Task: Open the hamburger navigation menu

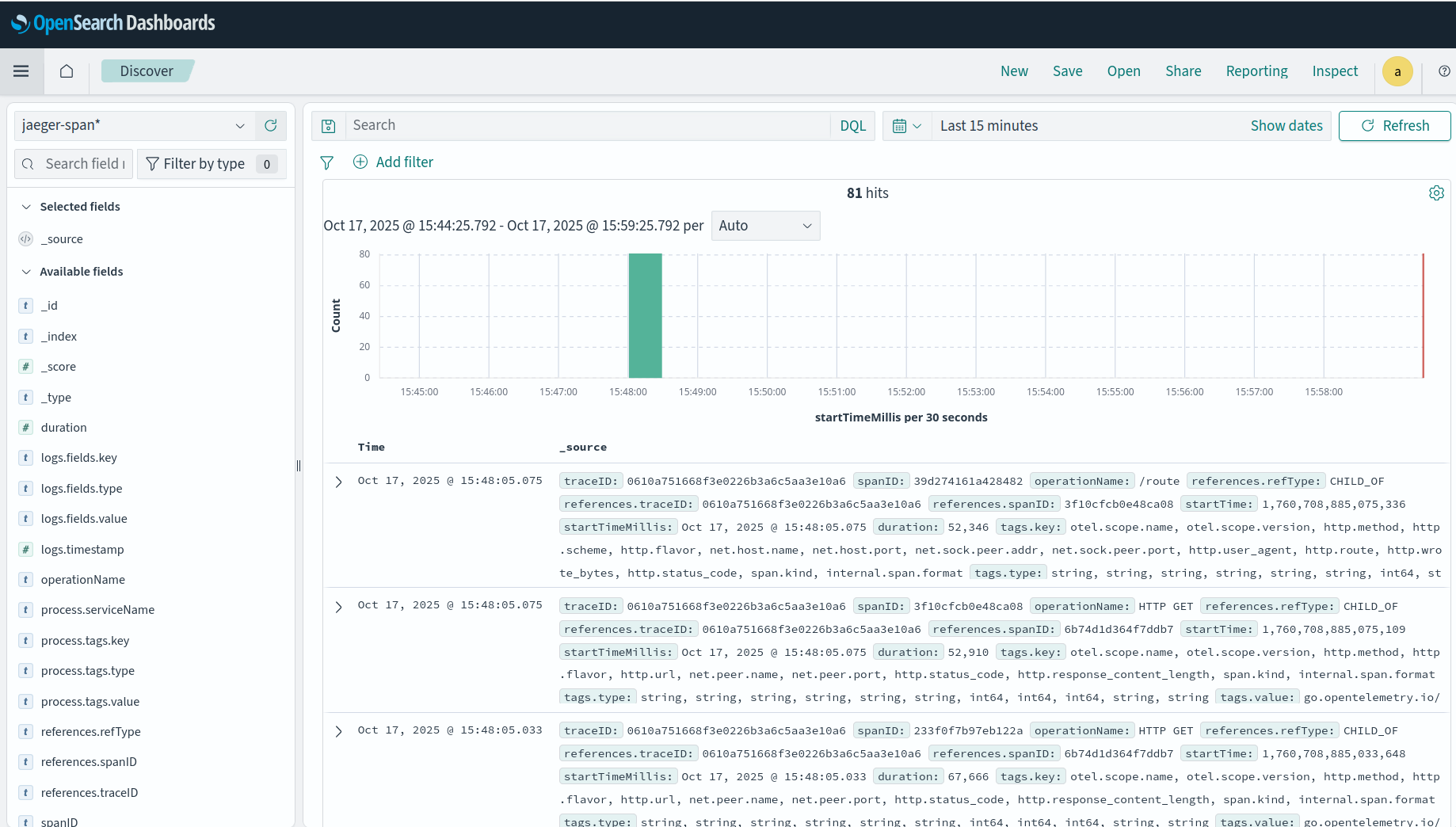Action: click(x=21, y=71)
